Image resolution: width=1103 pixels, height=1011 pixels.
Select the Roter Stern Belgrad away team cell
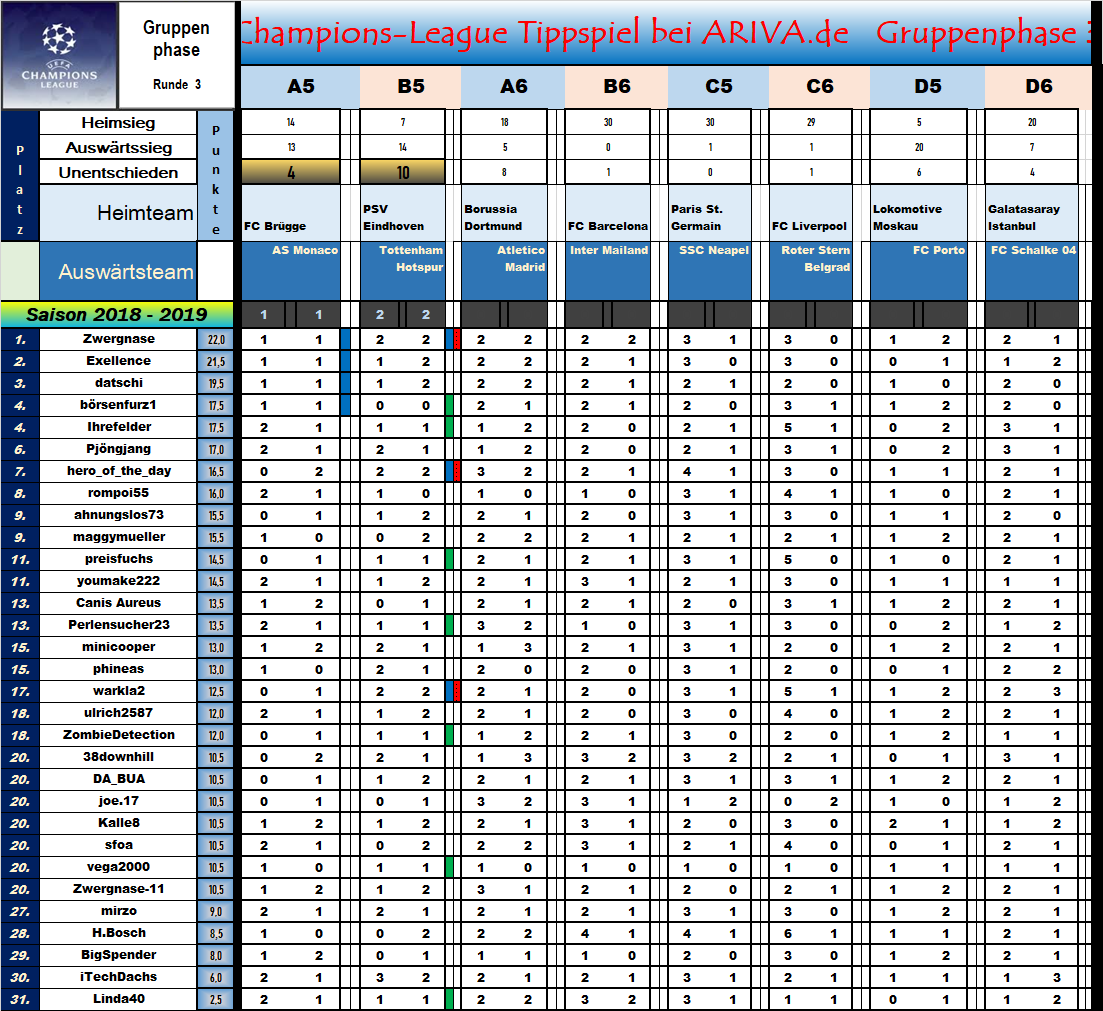(x=810, y=271)
